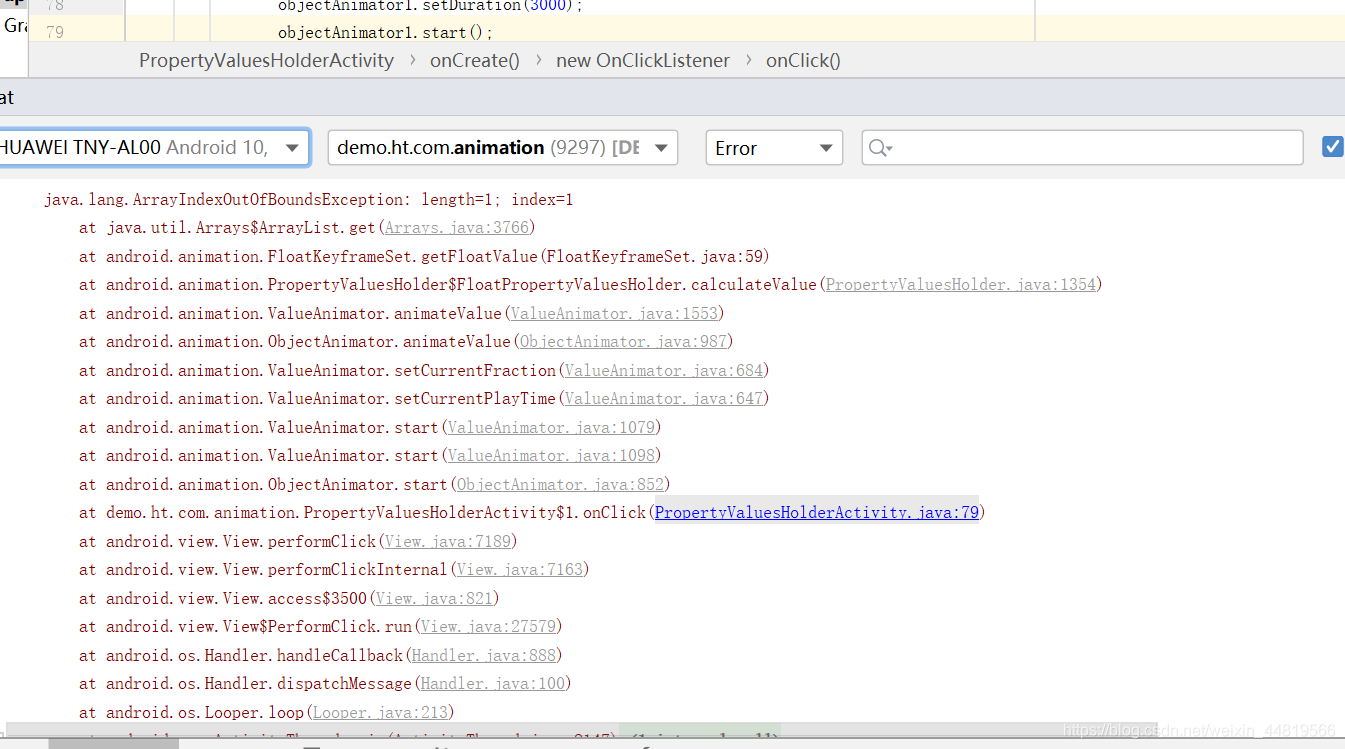
Task: Click the ArrayIndexOutOfBoundsException message line
Action: tap(308, 200)
